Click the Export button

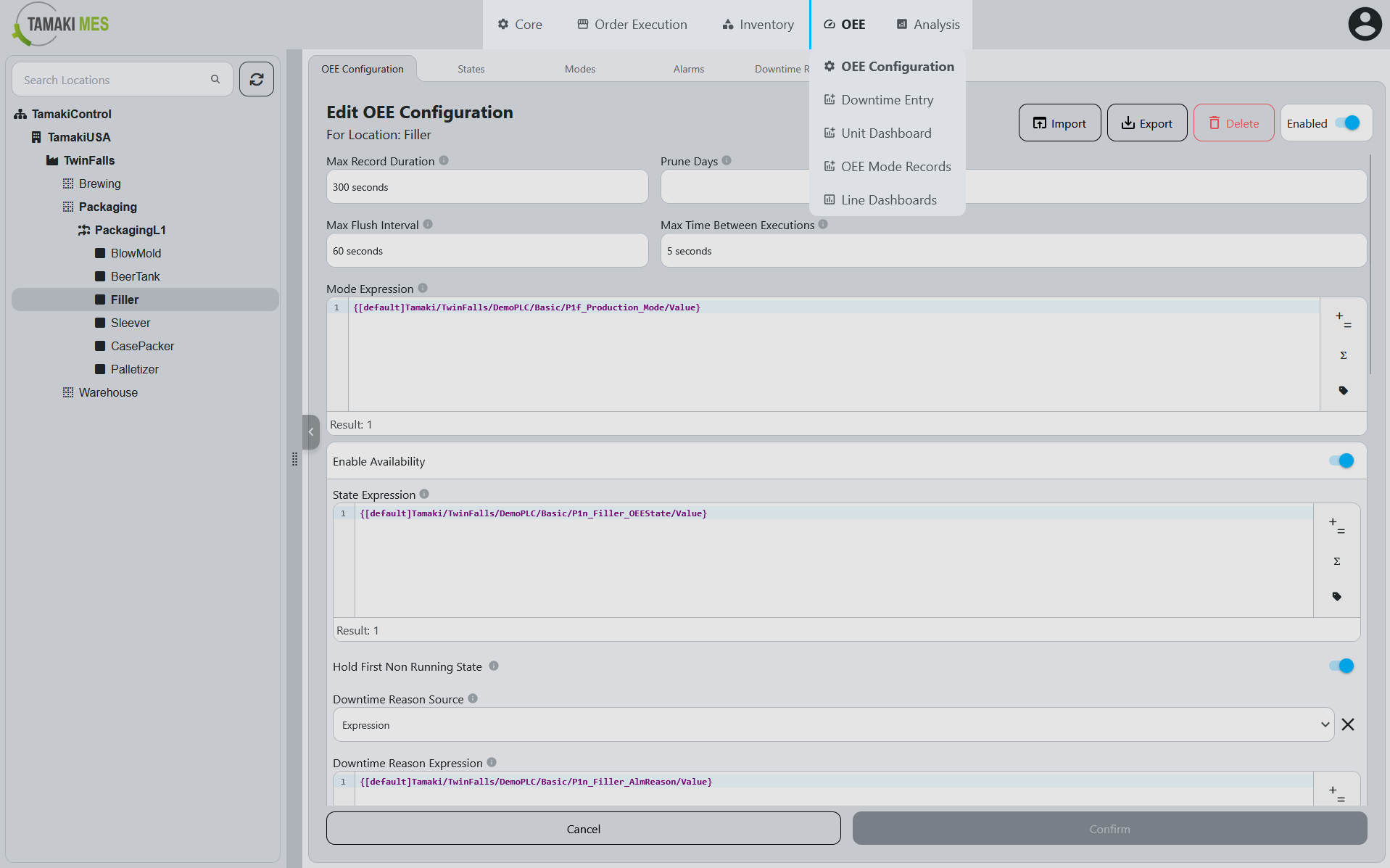[1147, 123]
